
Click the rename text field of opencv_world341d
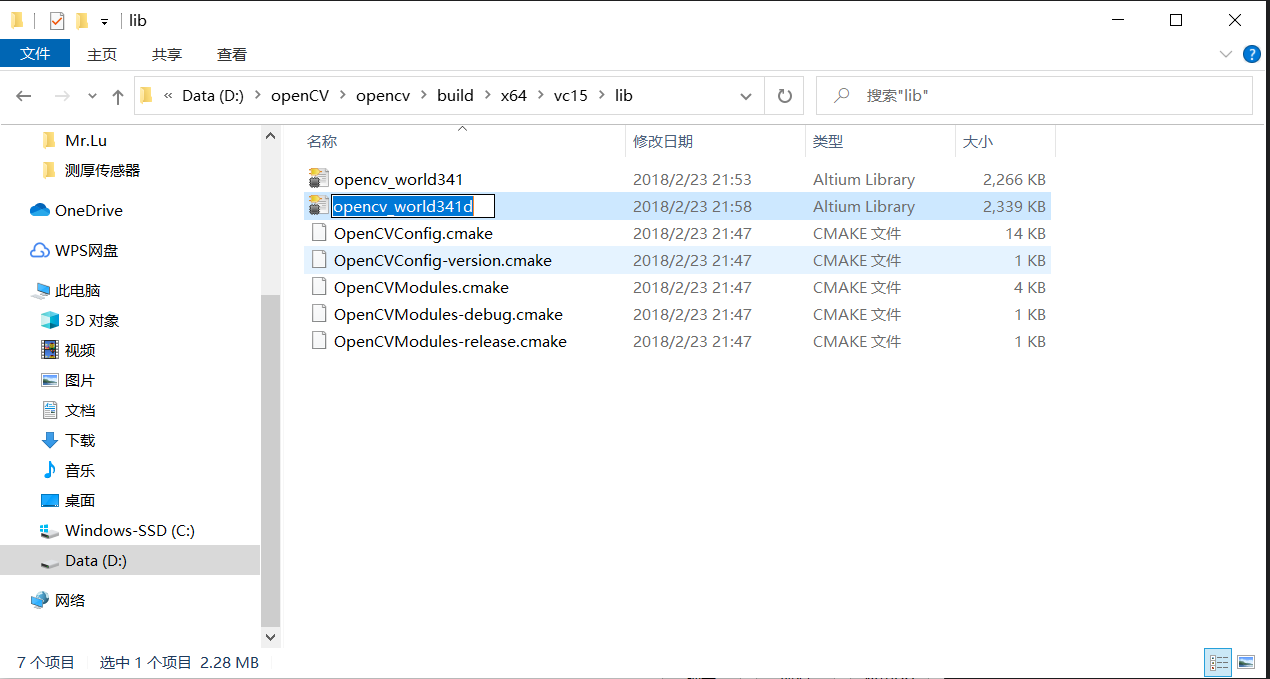[x=412, y=205]
